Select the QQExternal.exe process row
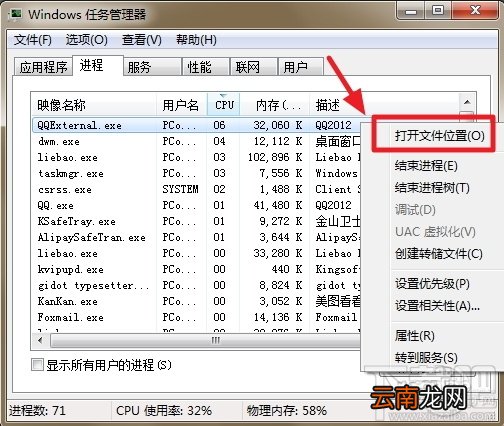The width and height of the screenshot is (504, 426). tap(197, 125)
